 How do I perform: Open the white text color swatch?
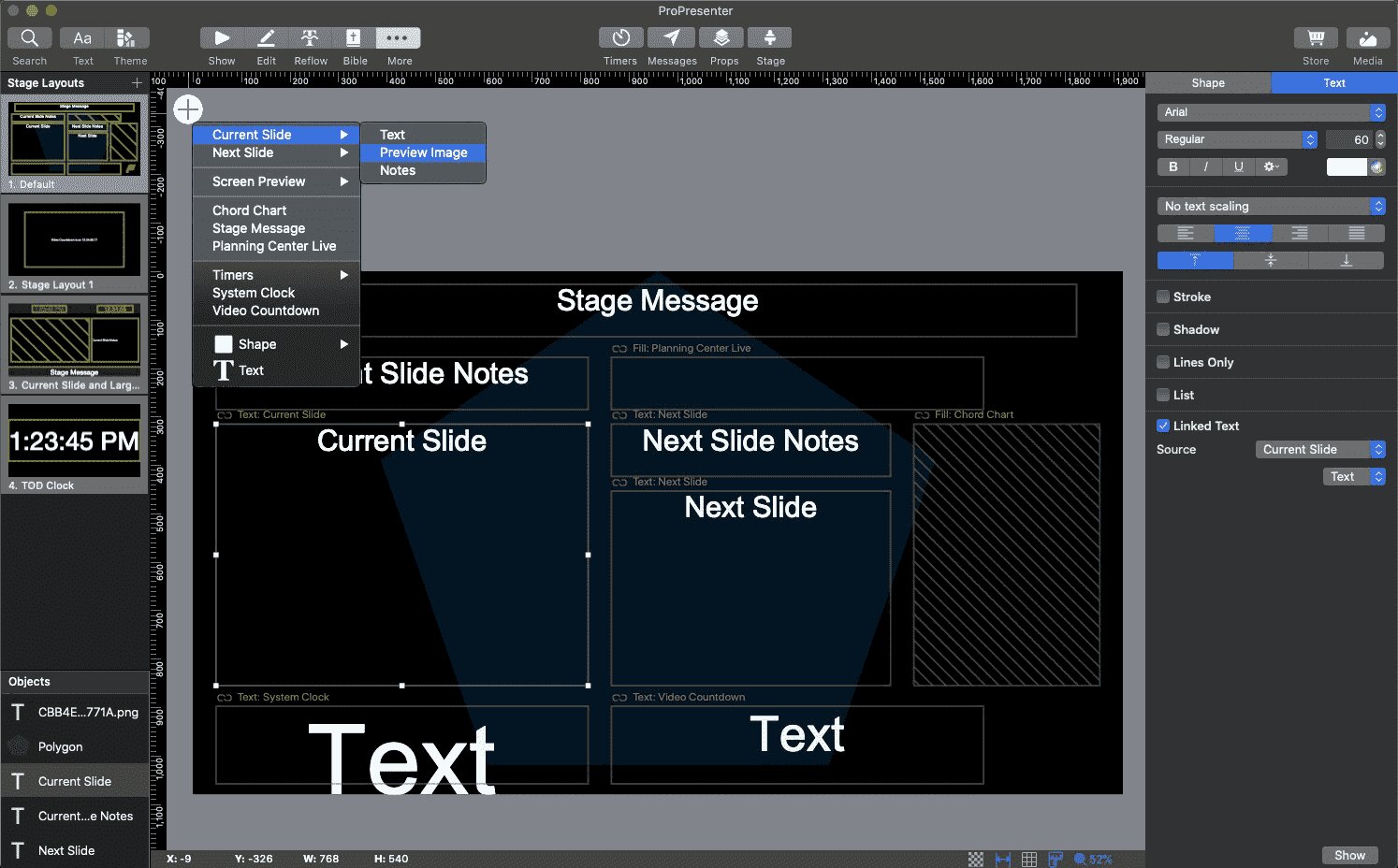click(x=1347, y=166)
